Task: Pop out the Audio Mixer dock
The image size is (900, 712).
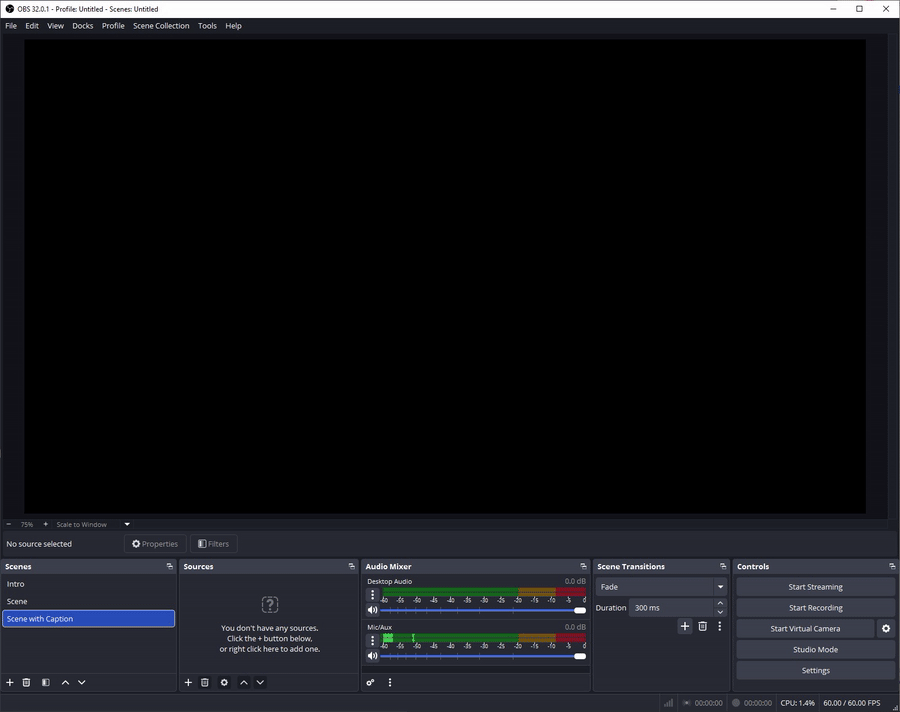Action: (583, 566)
